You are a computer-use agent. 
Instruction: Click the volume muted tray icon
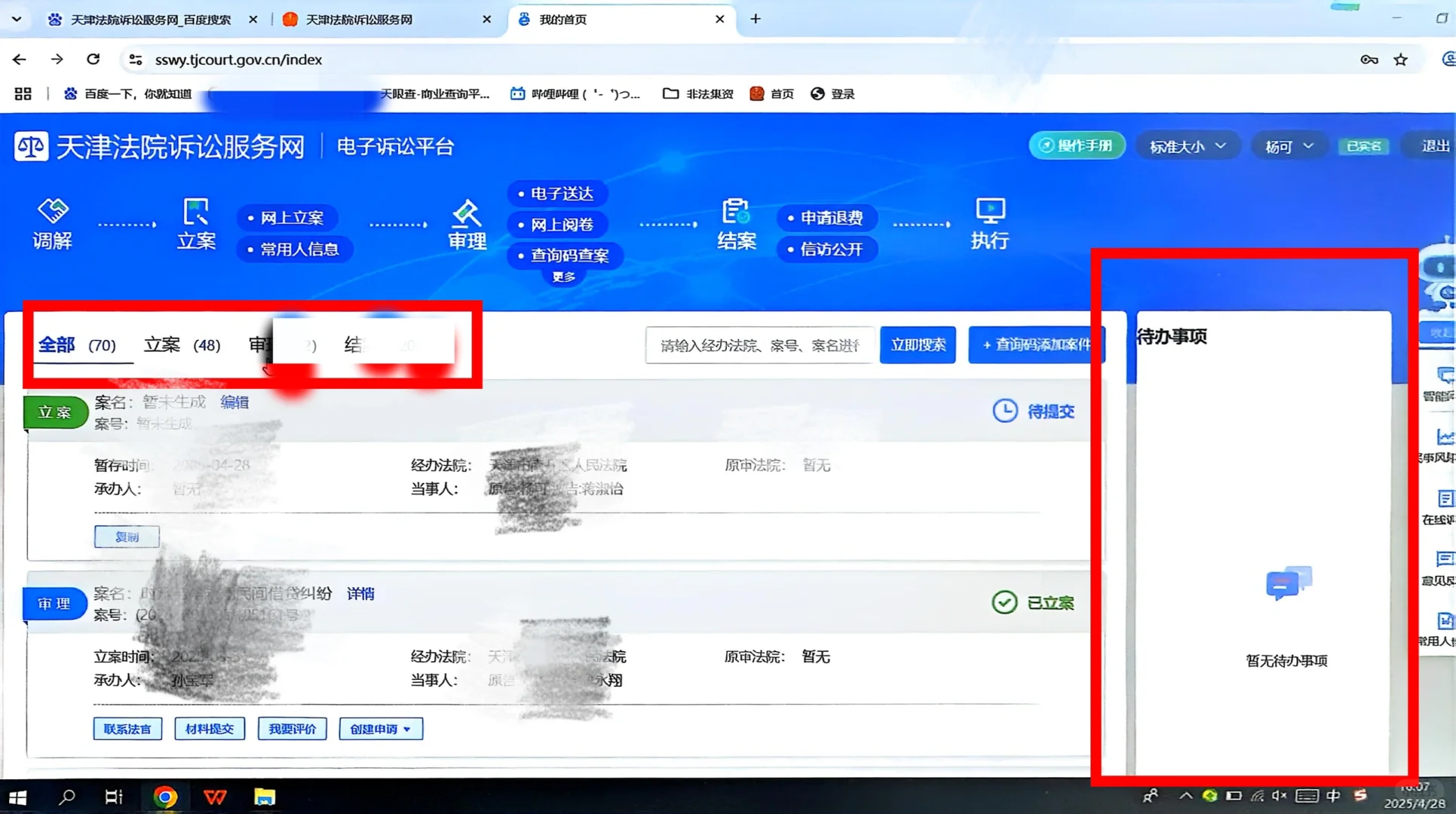coord(1280,796)
